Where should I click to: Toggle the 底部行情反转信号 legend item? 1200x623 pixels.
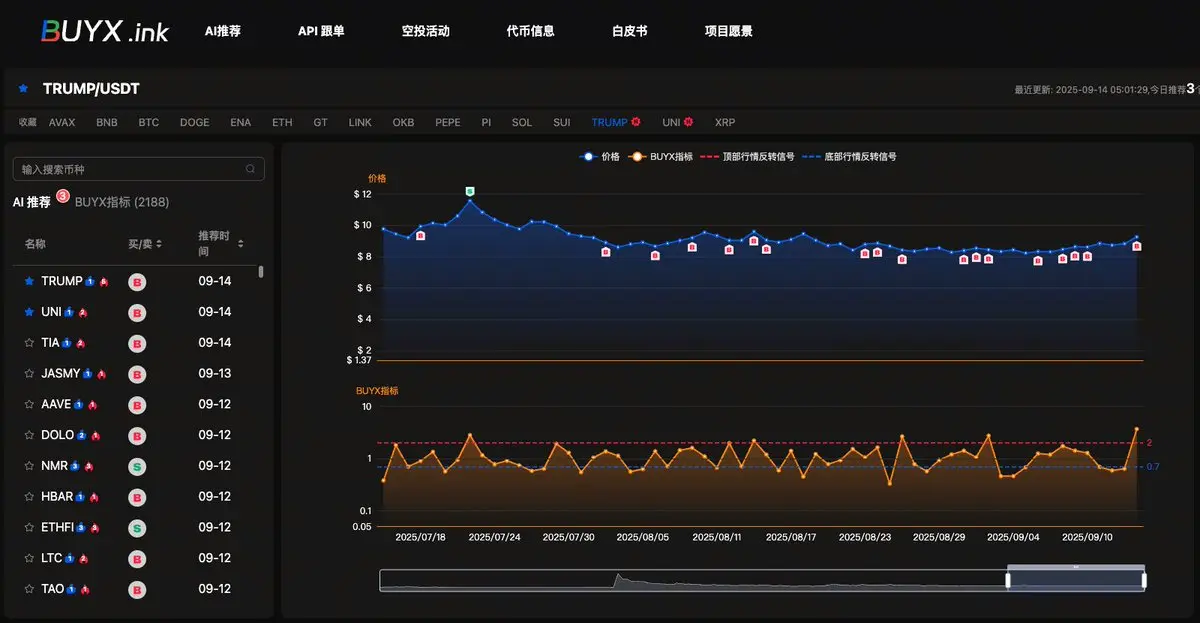850,157
